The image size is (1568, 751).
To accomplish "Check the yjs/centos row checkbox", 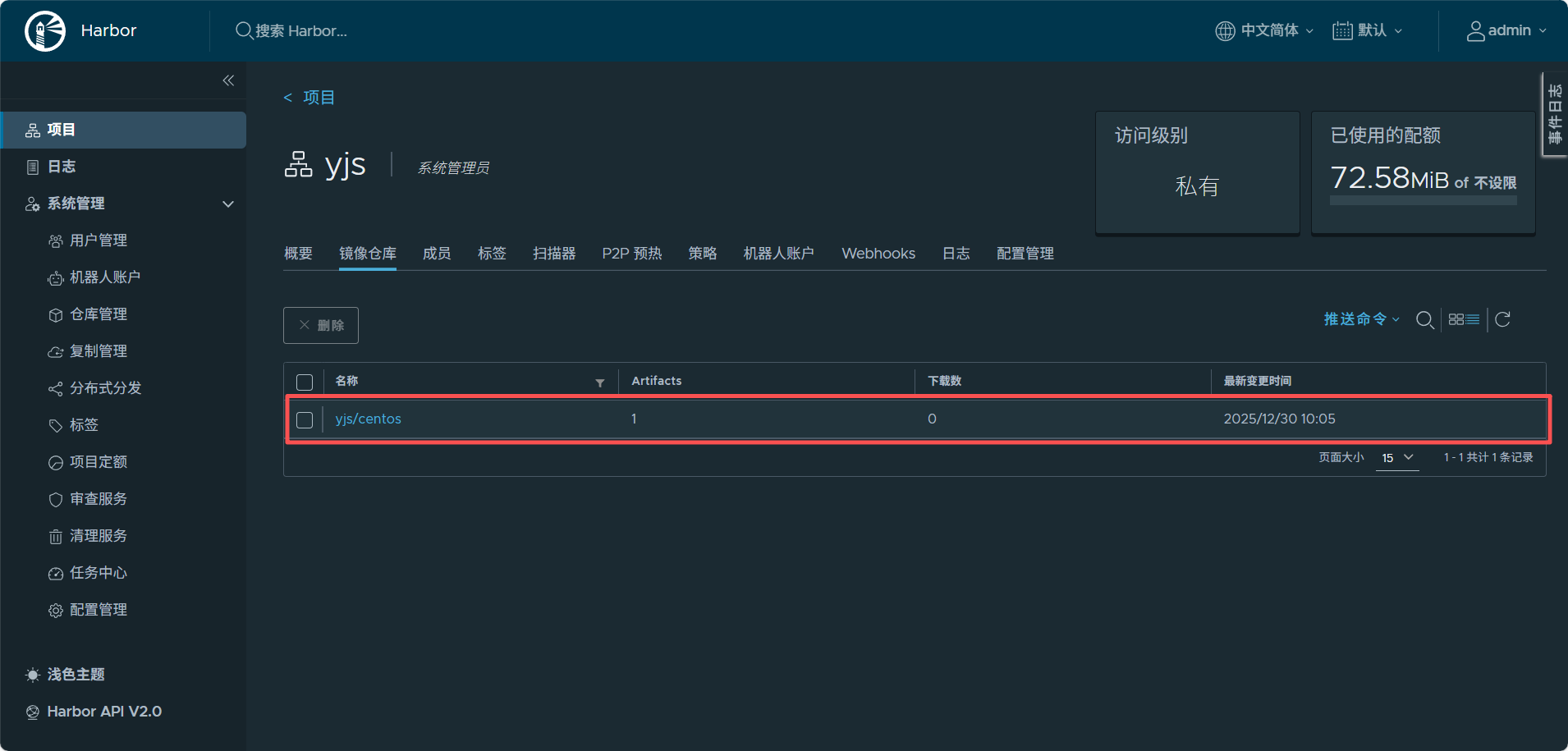I will pos(305,420).
